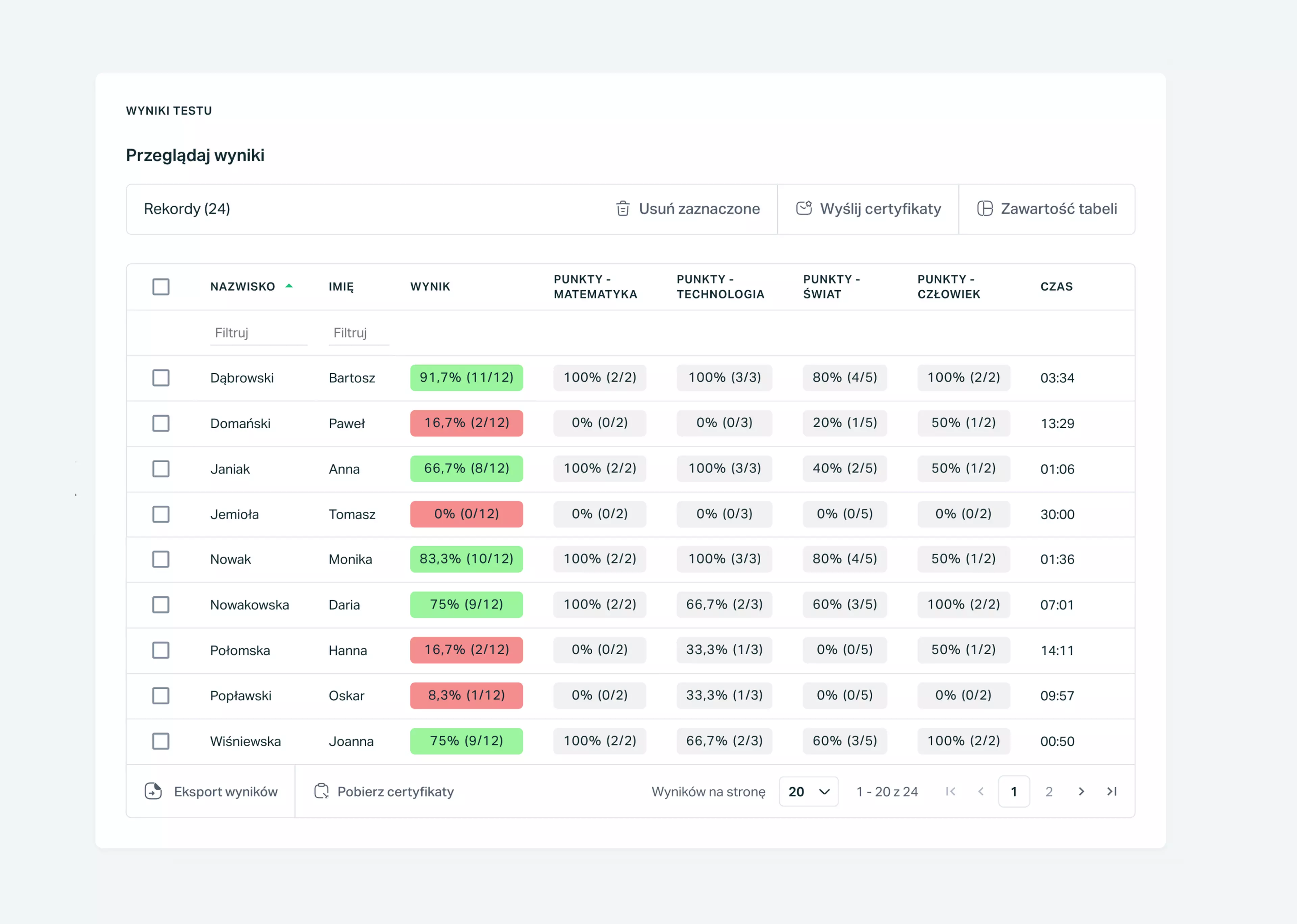Screen dimensions: 1297x924
Task: Click the Wyślij certyfikaty button label
Action: 881,209
